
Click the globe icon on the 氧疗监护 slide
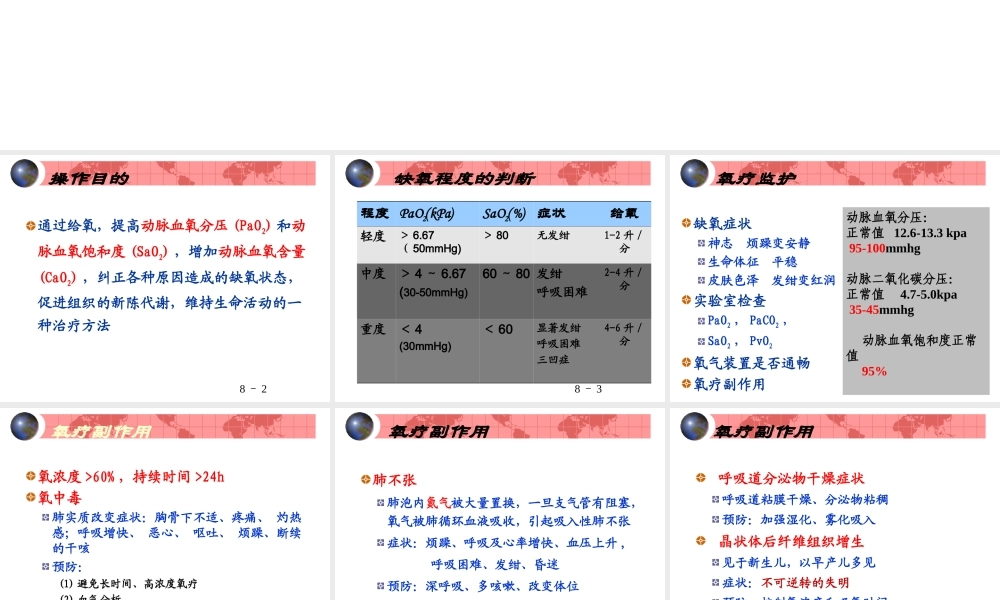point(694,173)
